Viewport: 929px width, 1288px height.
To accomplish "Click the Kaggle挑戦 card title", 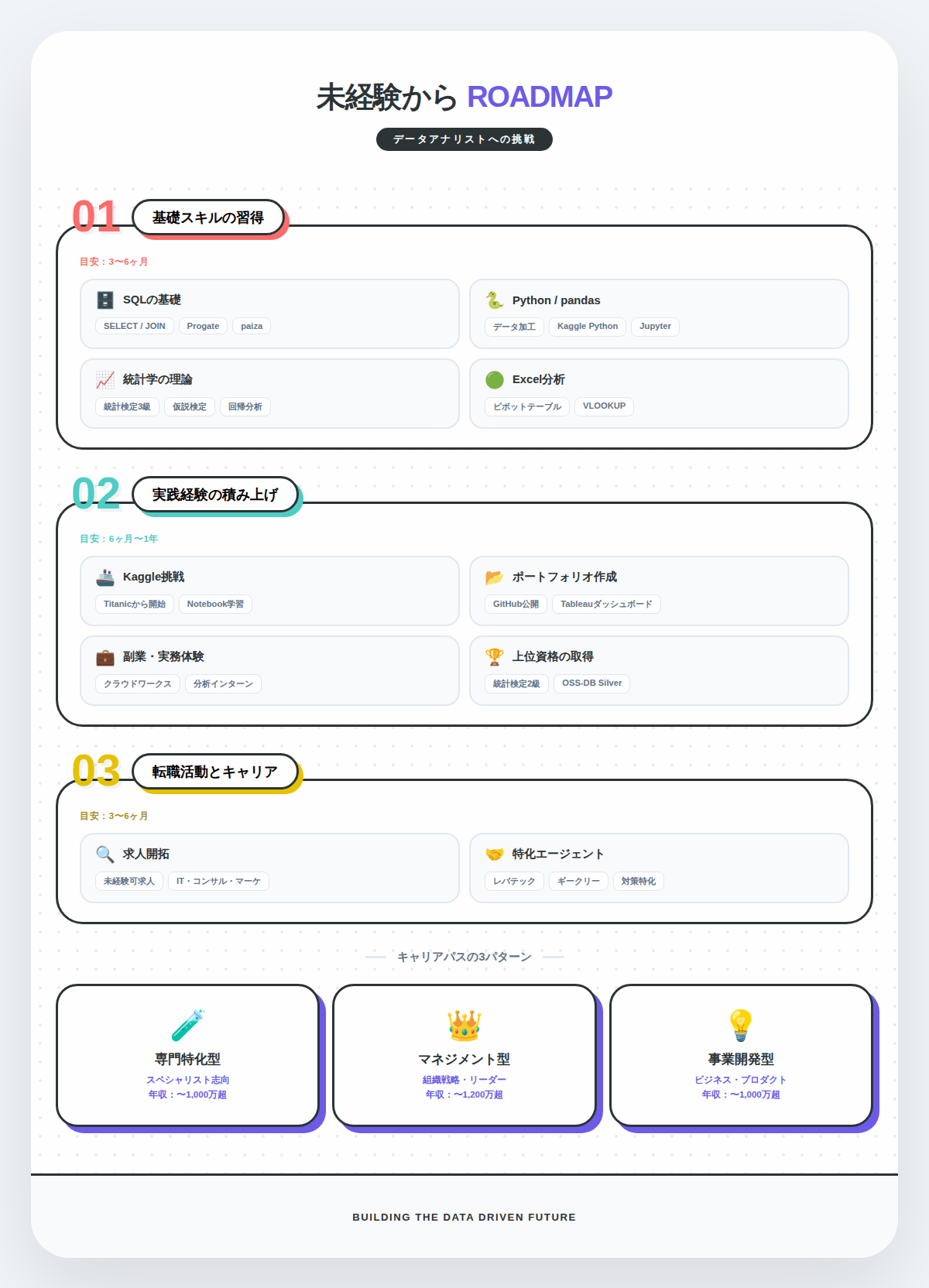I will coord(153,577).
